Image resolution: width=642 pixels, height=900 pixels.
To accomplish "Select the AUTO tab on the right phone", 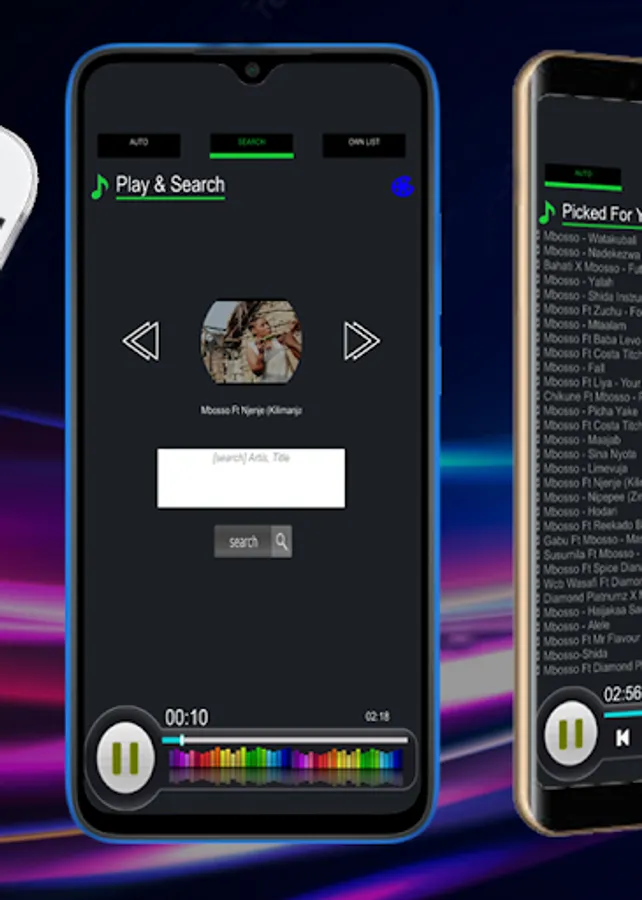I will coord(583,177).
